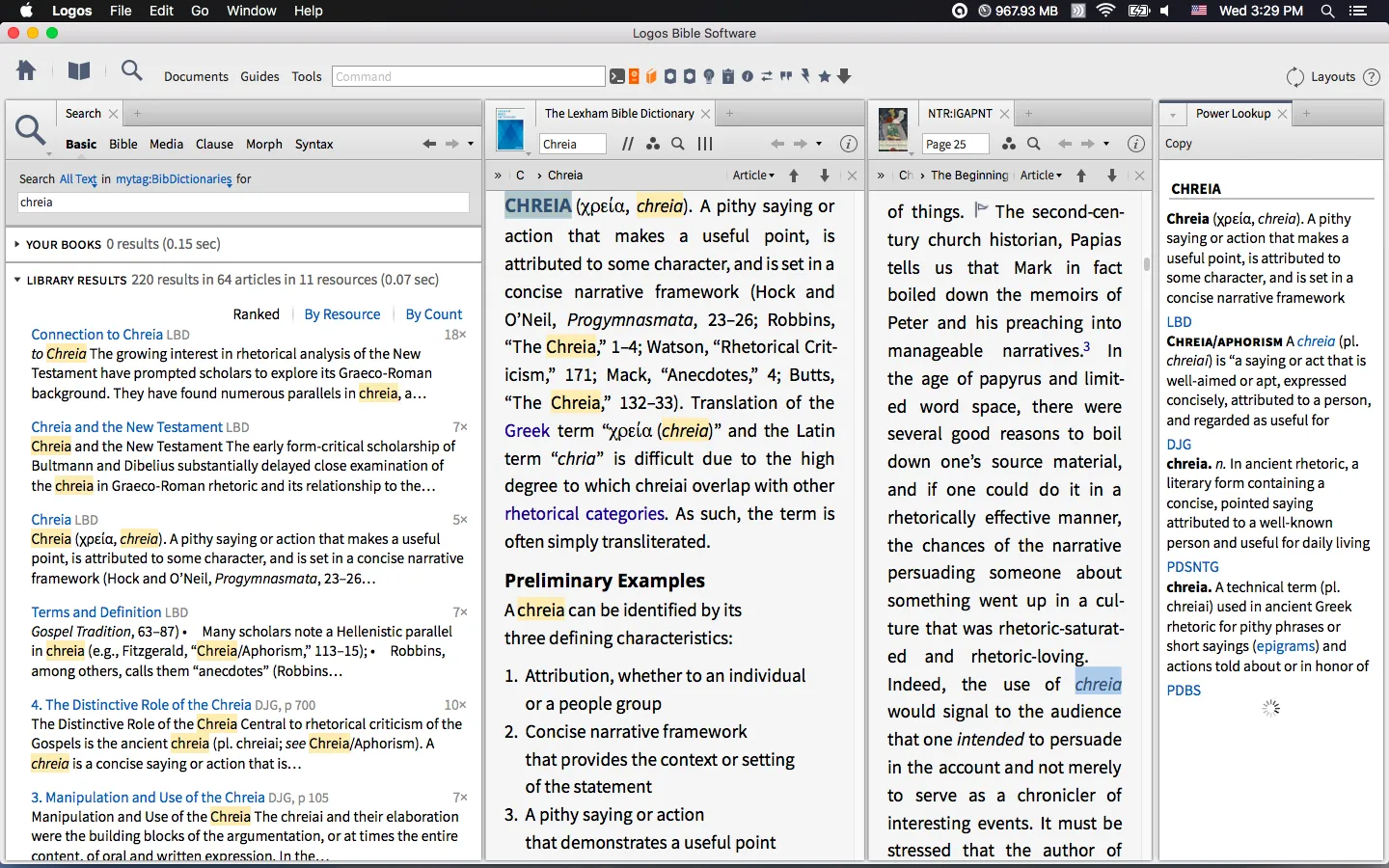Viewport: 1389px width, 868px height.
Task: Open the orange book shortcut icon
Action: coord(651,76)
